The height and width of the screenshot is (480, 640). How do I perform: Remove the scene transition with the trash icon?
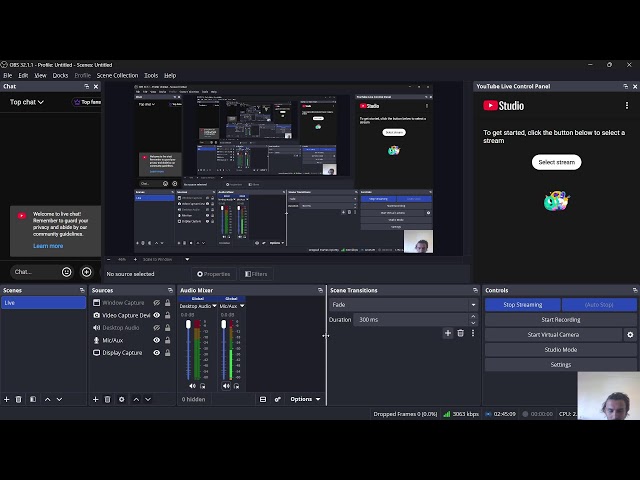(460, 333)
